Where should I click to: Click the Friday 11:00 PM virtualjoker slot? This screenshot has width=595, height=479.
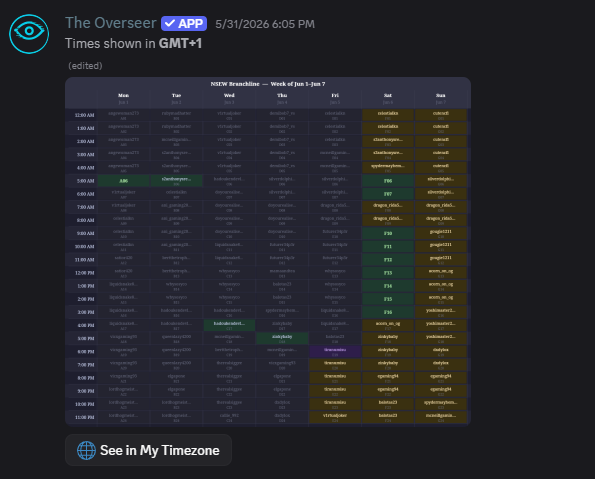(335, 417)
